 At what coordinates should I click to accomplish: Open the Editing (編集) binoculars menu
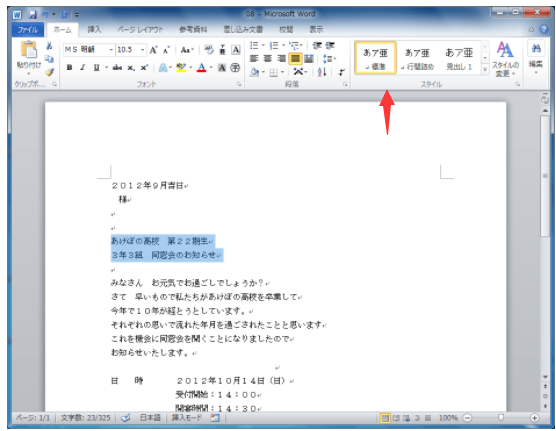pos(536,57)
